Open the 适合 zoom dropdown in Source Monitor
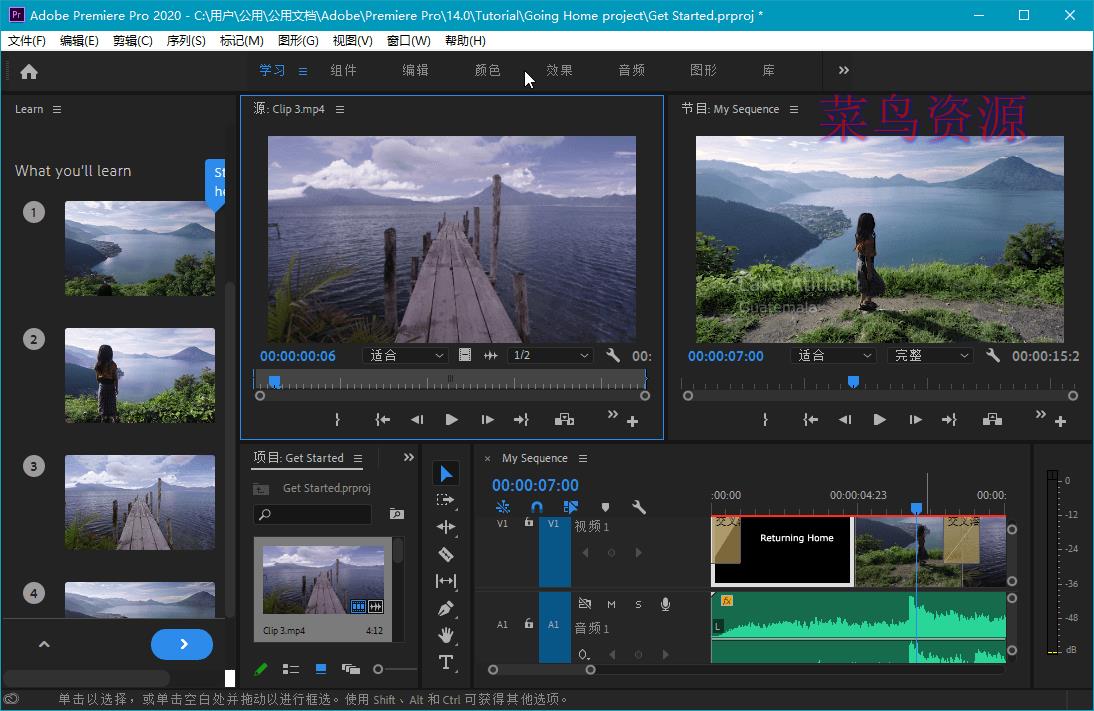The height and width of the screenshot is (711, 1094). point(405,355)
